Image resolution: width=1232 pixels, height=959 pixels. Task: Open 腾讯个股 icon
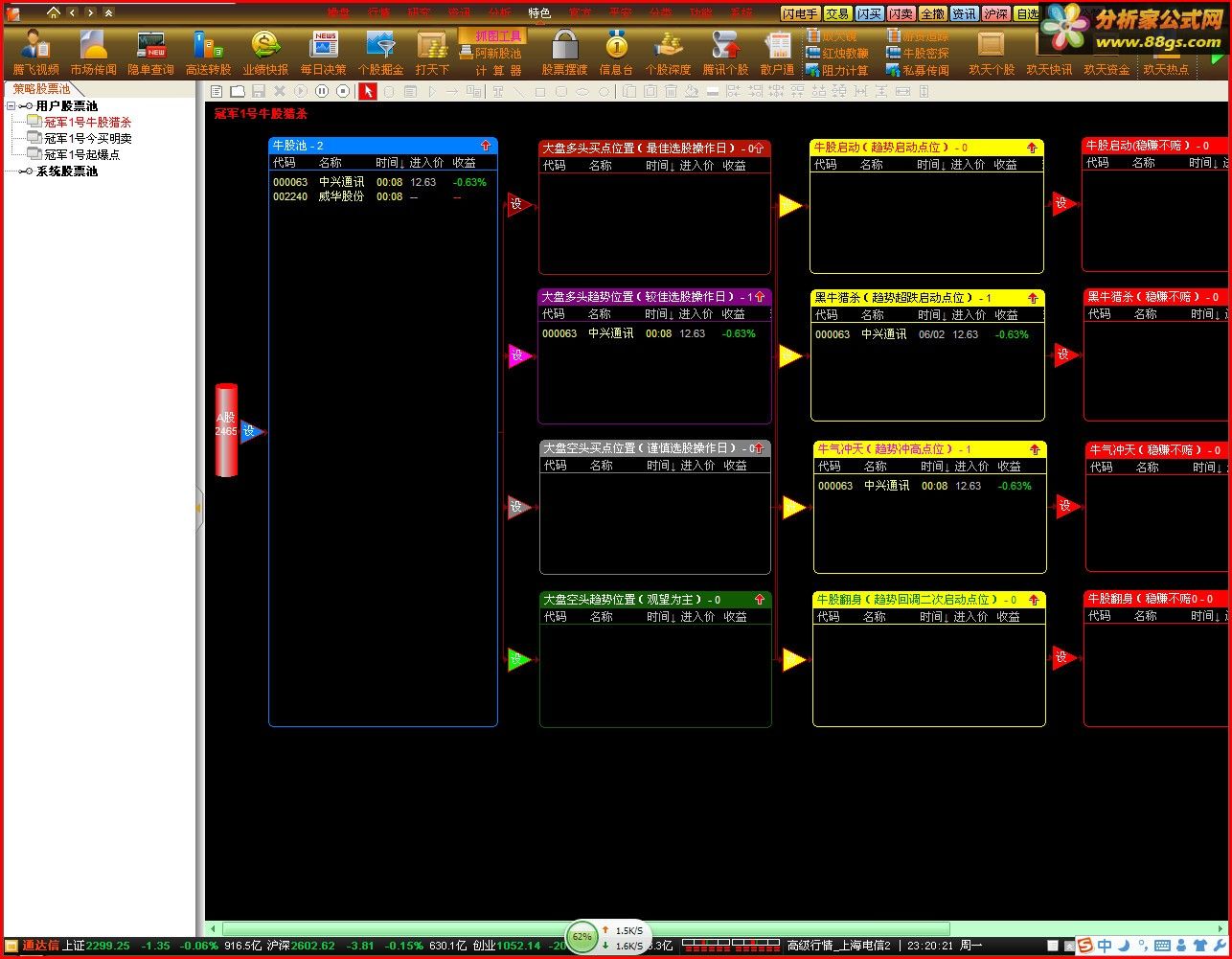(725, 53)
